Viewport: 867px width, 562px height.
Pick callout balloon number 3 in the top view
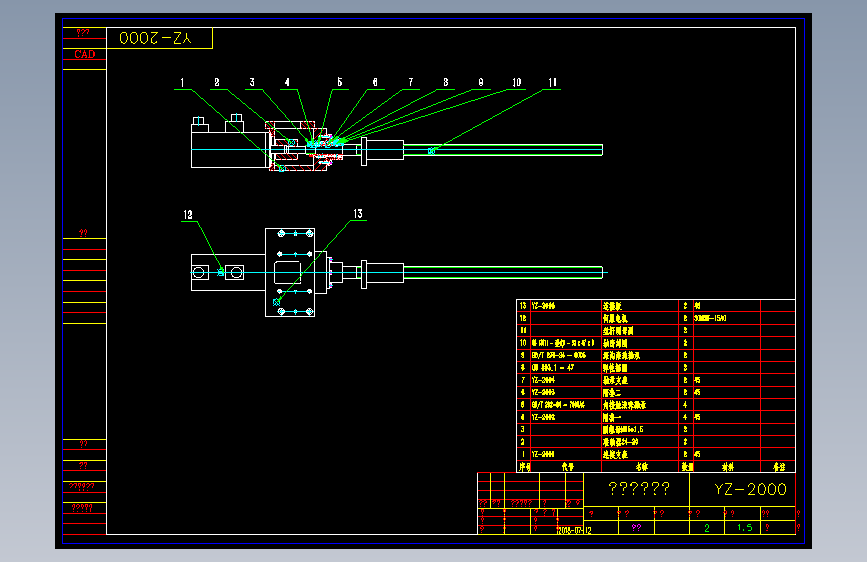(x=252, y=82)
